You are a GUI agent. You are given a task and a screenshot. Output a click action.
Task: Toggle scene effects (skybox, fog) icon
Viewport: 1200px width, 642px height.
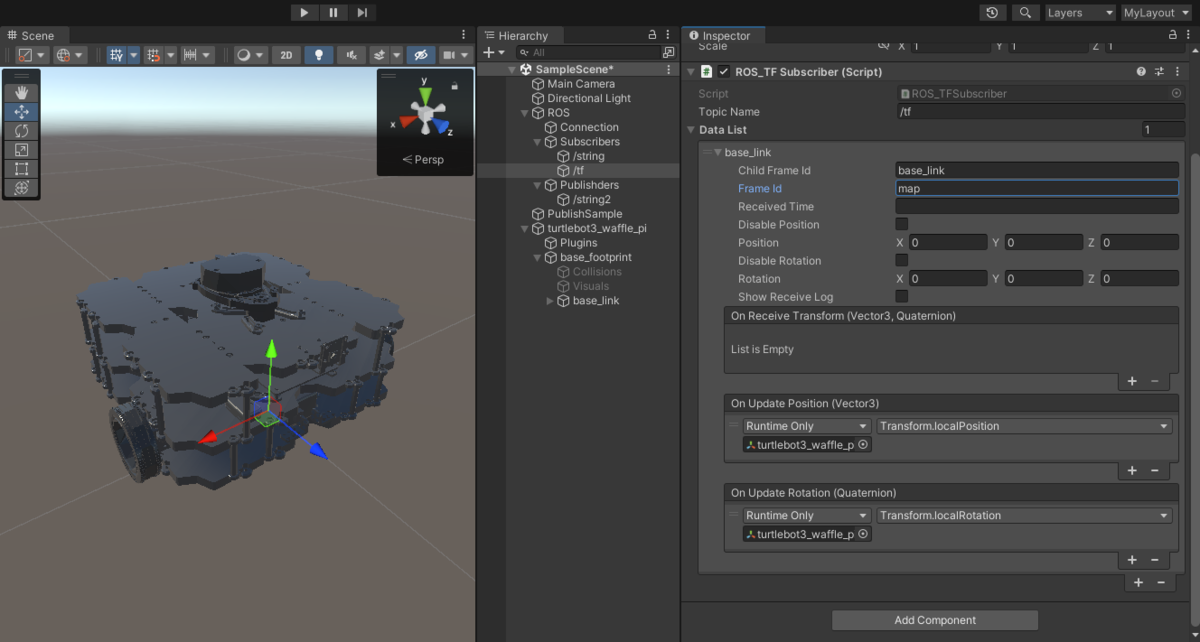(379, 55)
